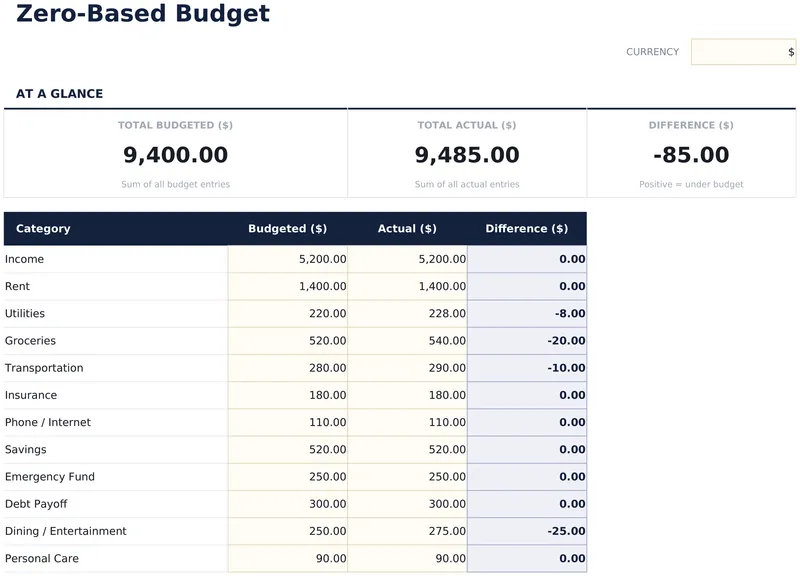Click Emergency Fund budgeted cell 250.00
The image size is (800, 576).
288,477
